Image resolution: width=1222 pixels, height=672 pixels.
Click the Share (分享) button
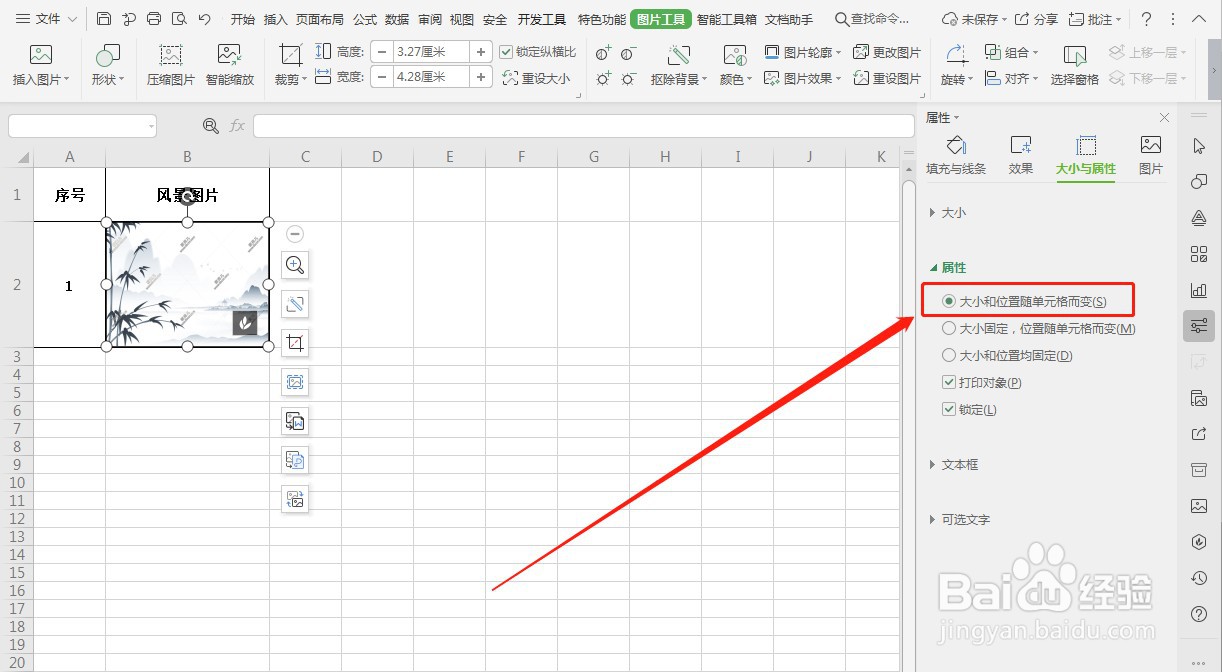point(1036,19)
